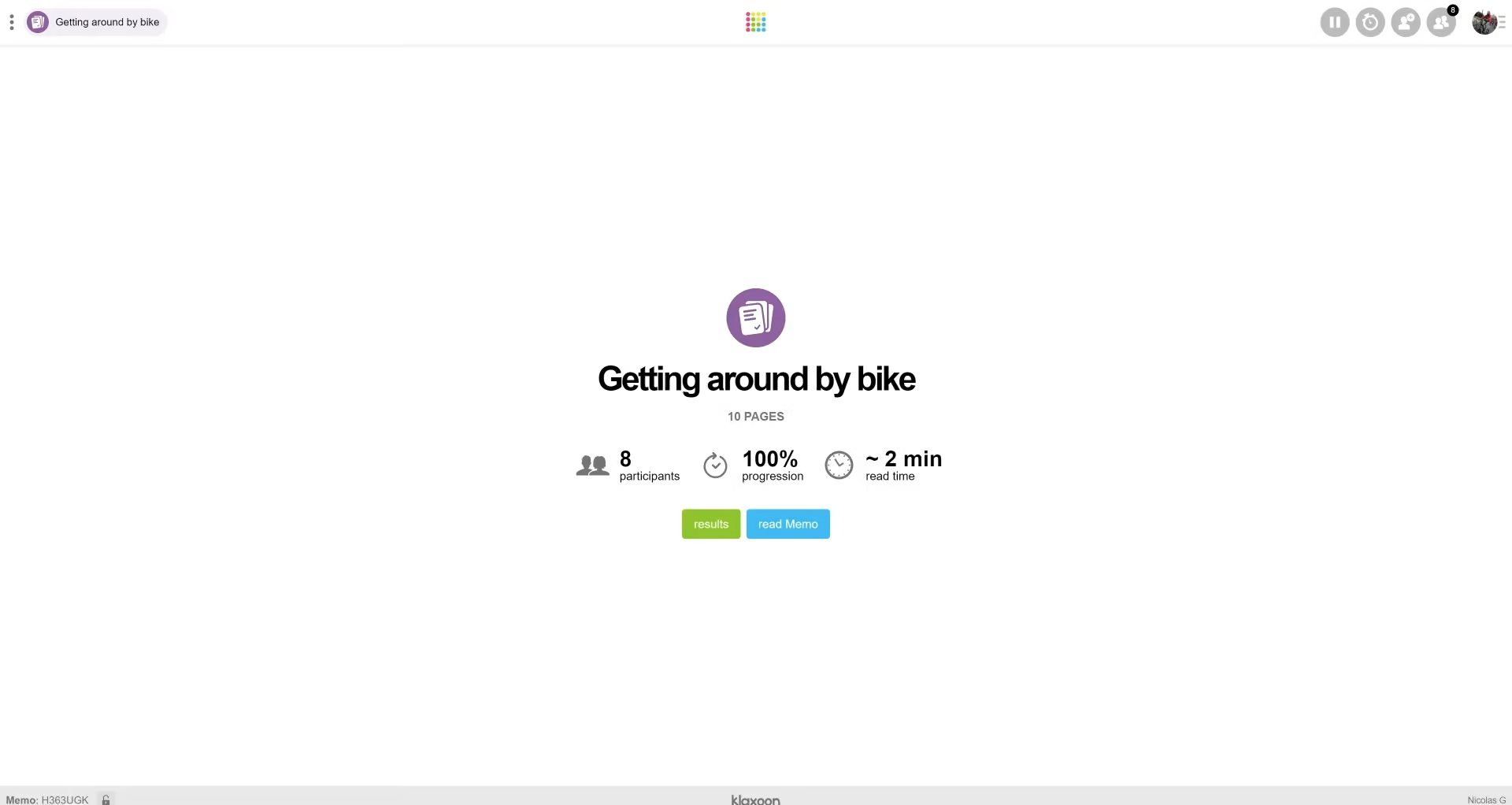1512x805 pixels.
Task: Click the Memo code H363UGK
Action: point(65,799)
